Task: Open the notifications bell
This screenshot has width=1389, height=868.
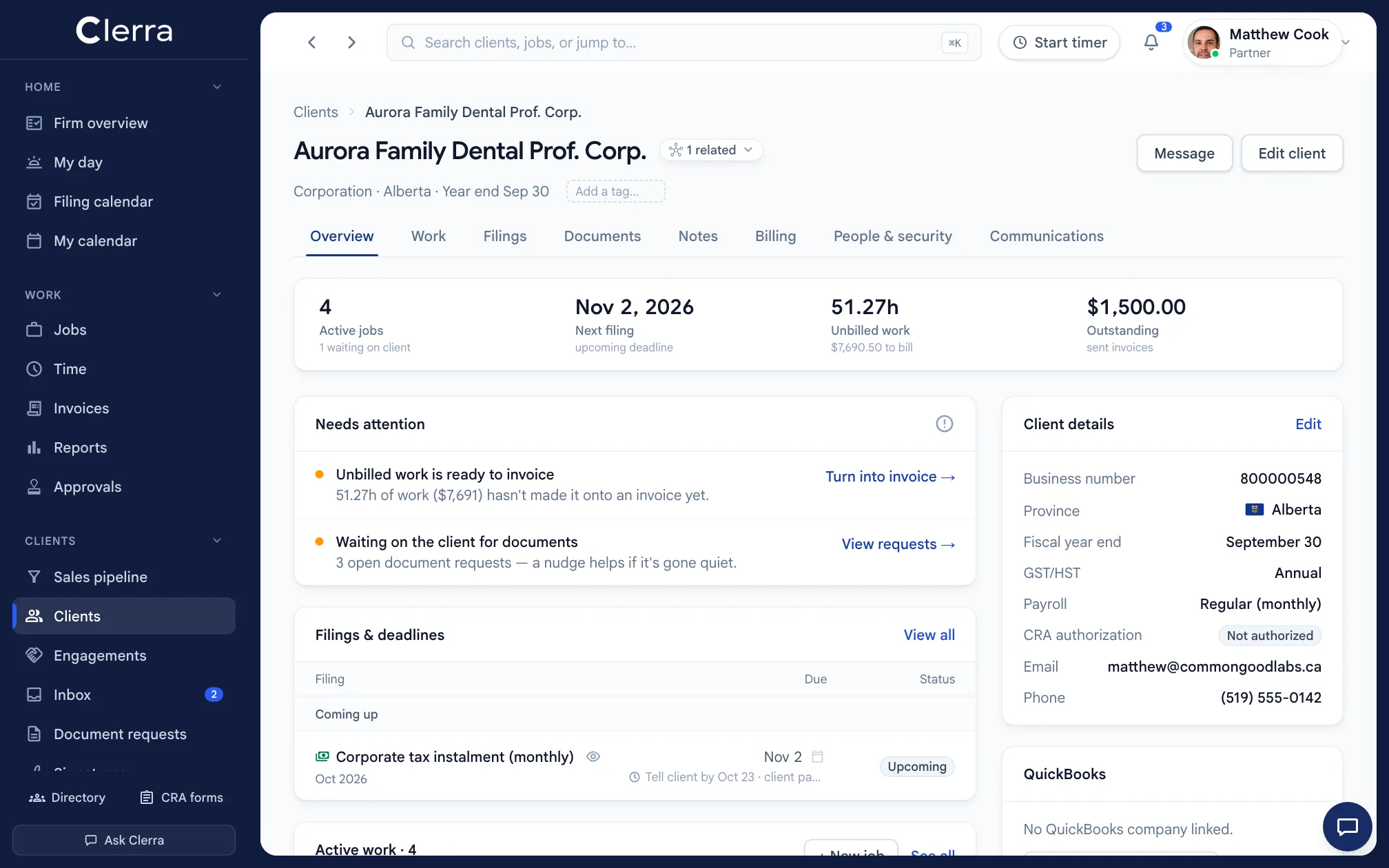Action: [x=1151, y=43]
